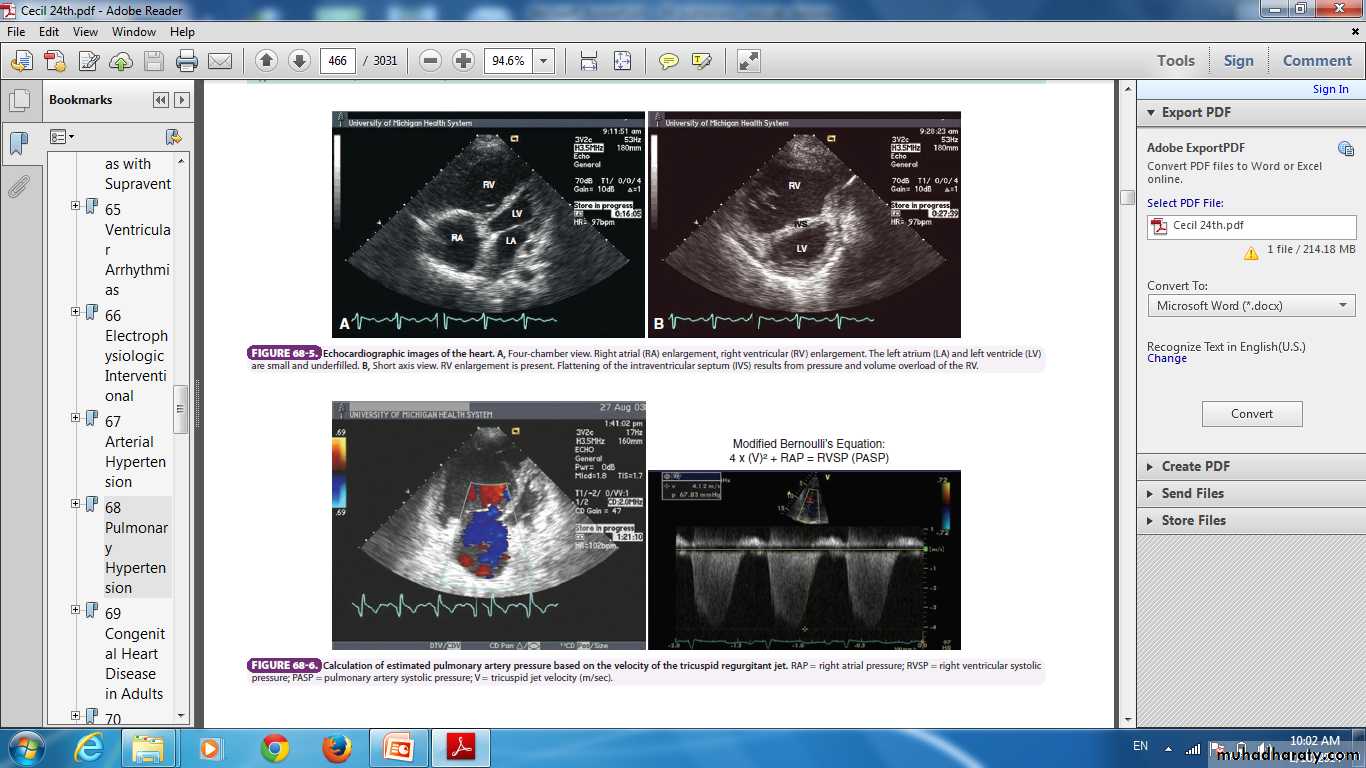This screenshot has width=1366, height=768.
Task: Open the Convert To format dropdown
Action: pos(1251,305)
